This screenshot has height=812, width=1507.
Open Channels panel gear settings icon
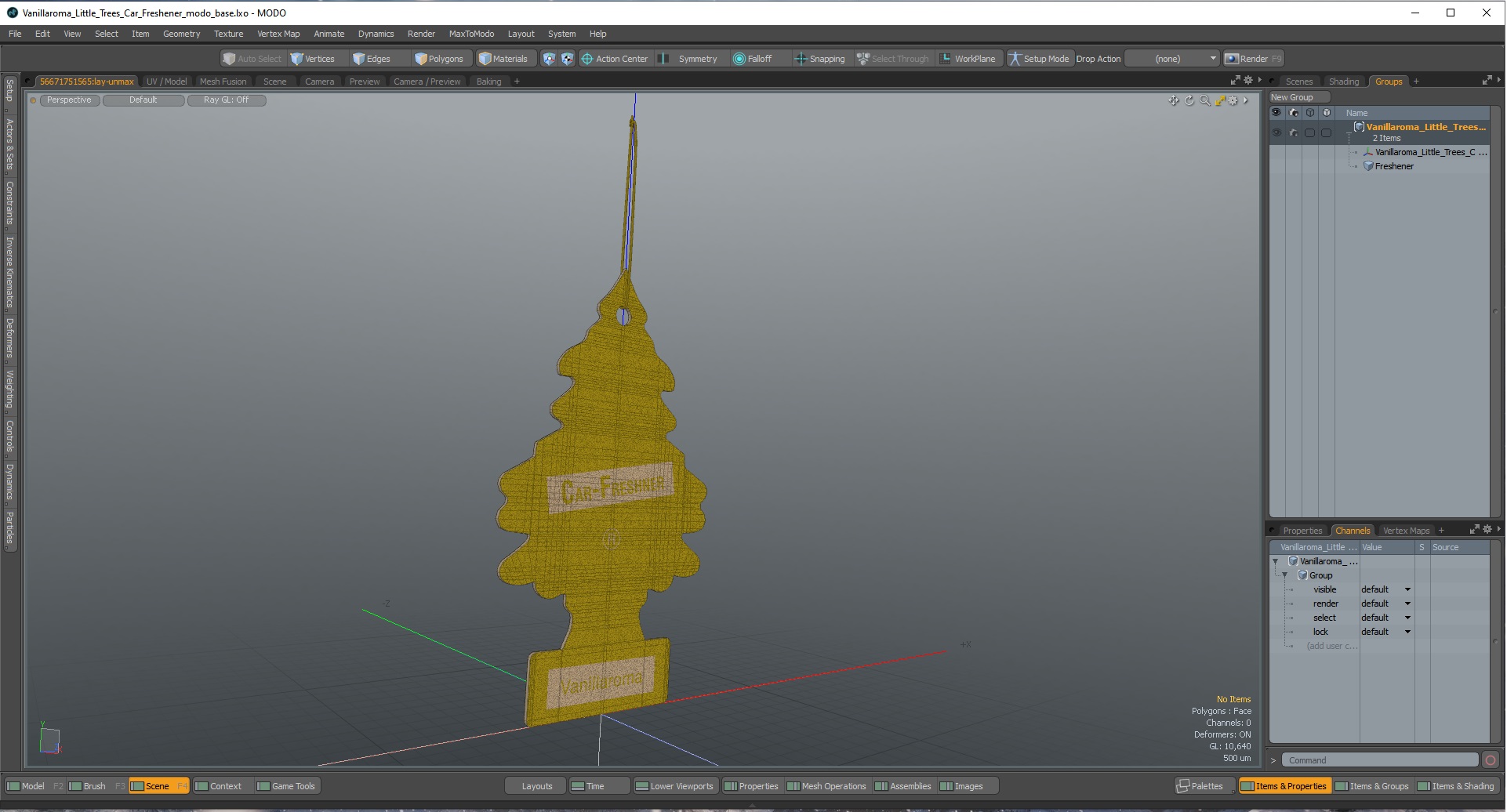[x=1487, y=530]
